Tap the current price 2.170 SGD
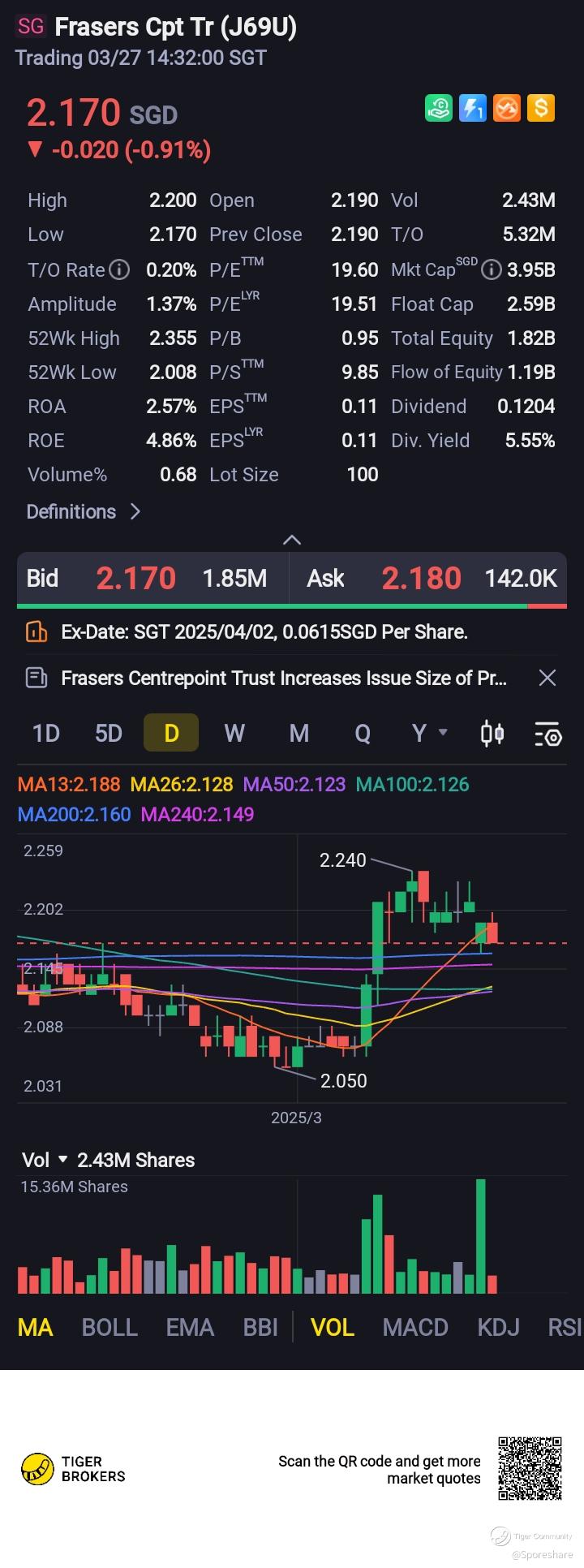 pos(101,113)
